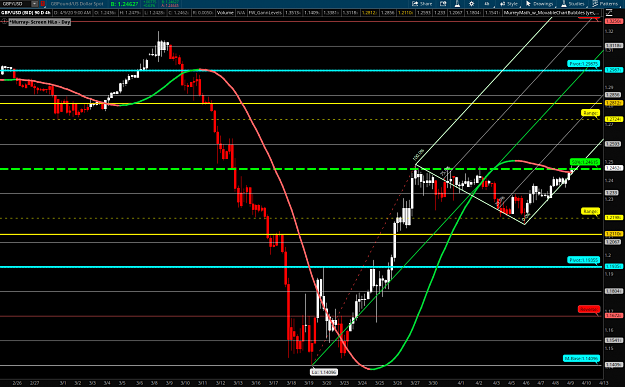Click the lower yellow Range chart bubble
The image size is (625, 387).
tap(590, 211)
